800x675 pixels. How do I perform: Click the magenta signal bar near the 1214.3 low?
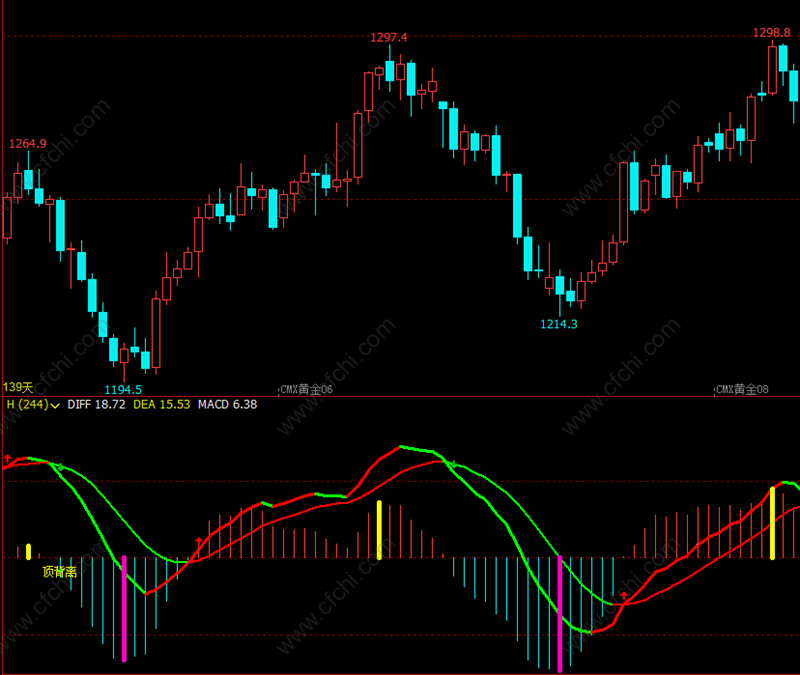(560, 614)
